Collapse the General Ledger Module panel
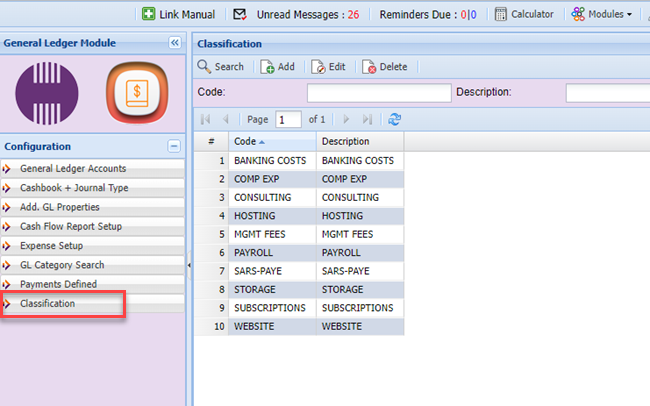This screenshot has height=406, width=650. (x=174, y=43)
